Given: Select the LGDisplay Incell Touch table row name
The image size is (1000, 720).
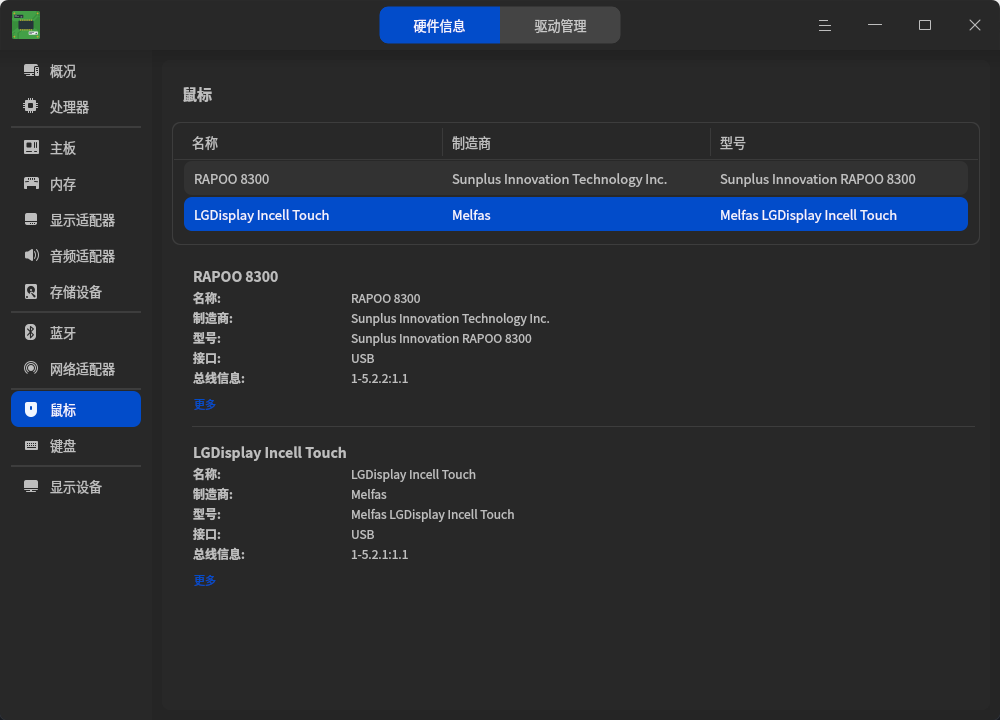Looking at the screenshot, I should (x=261, y=216).
